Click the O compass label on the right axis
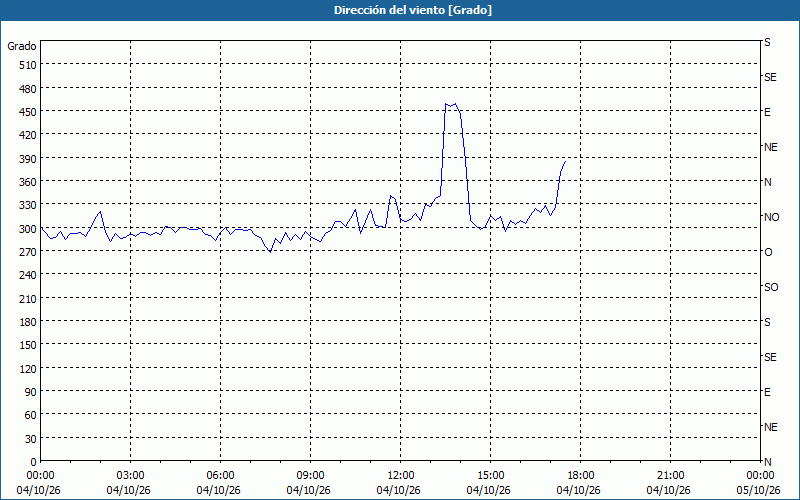Image resolution: width=800 pixels, height=500 pixels. (768, 252)
